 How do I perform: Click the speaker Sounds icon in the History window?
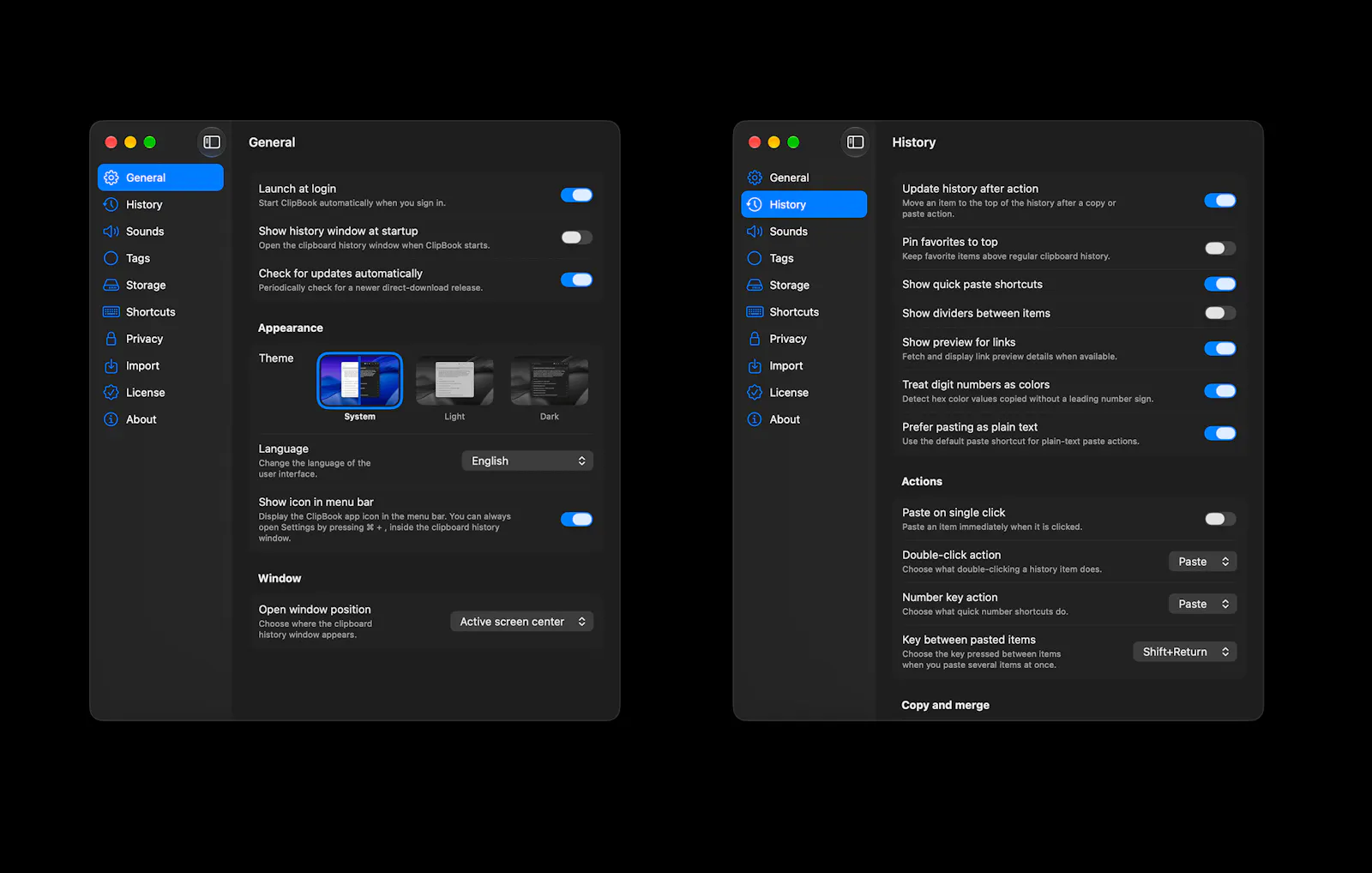pos(755,232)
